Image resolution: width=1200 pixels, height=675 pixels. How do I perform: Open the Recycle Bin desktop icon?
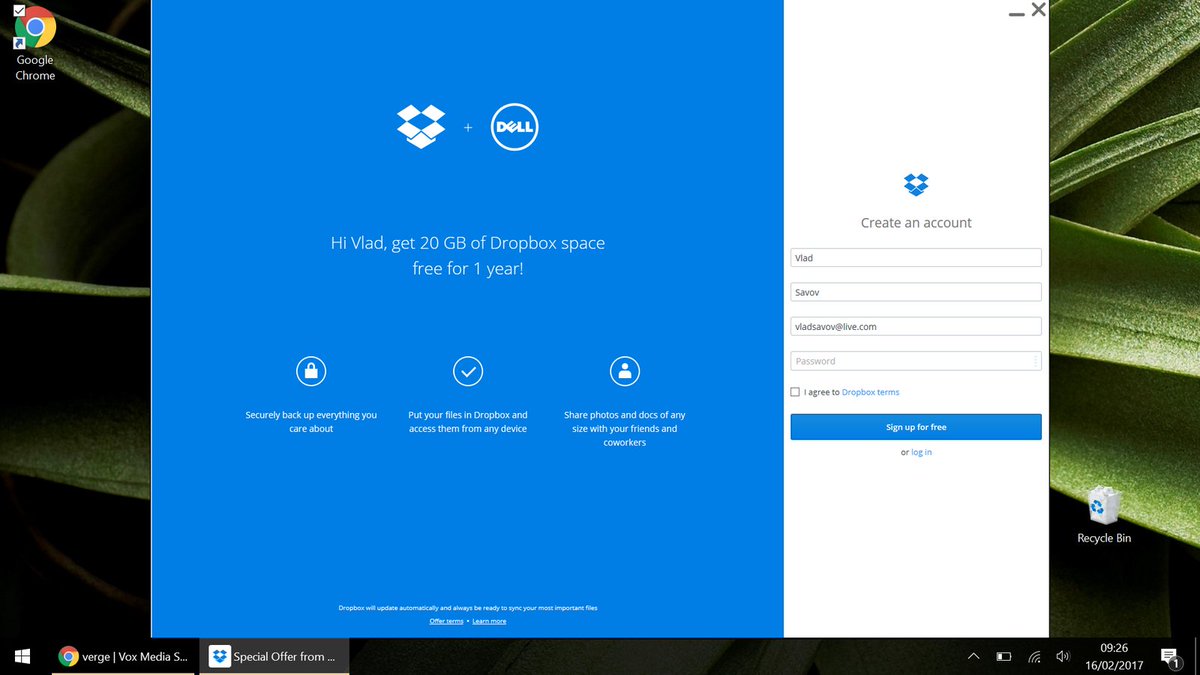click(x=1104, y=516)
